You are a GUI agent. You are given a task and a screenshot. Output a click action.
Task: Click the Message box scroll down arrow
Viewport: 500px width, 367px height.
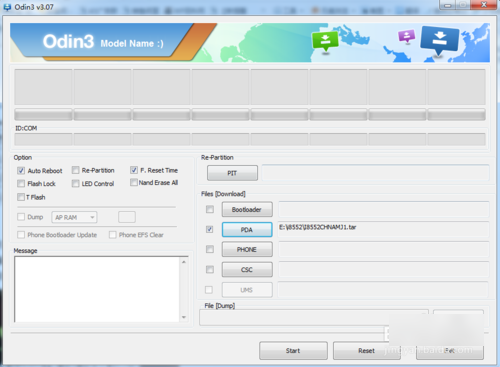point(184,317)
